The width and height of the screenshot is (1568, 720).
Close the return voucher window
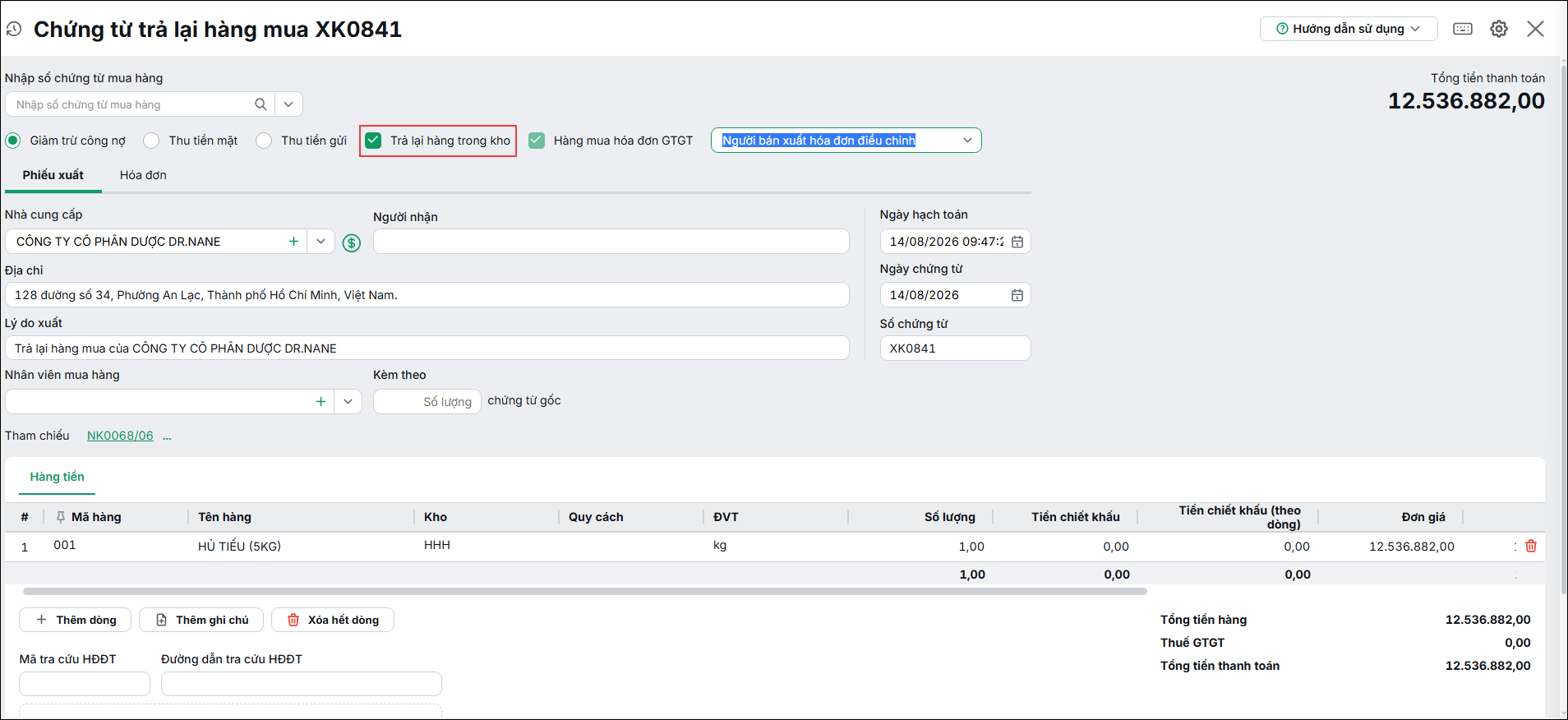[1535, 29]
